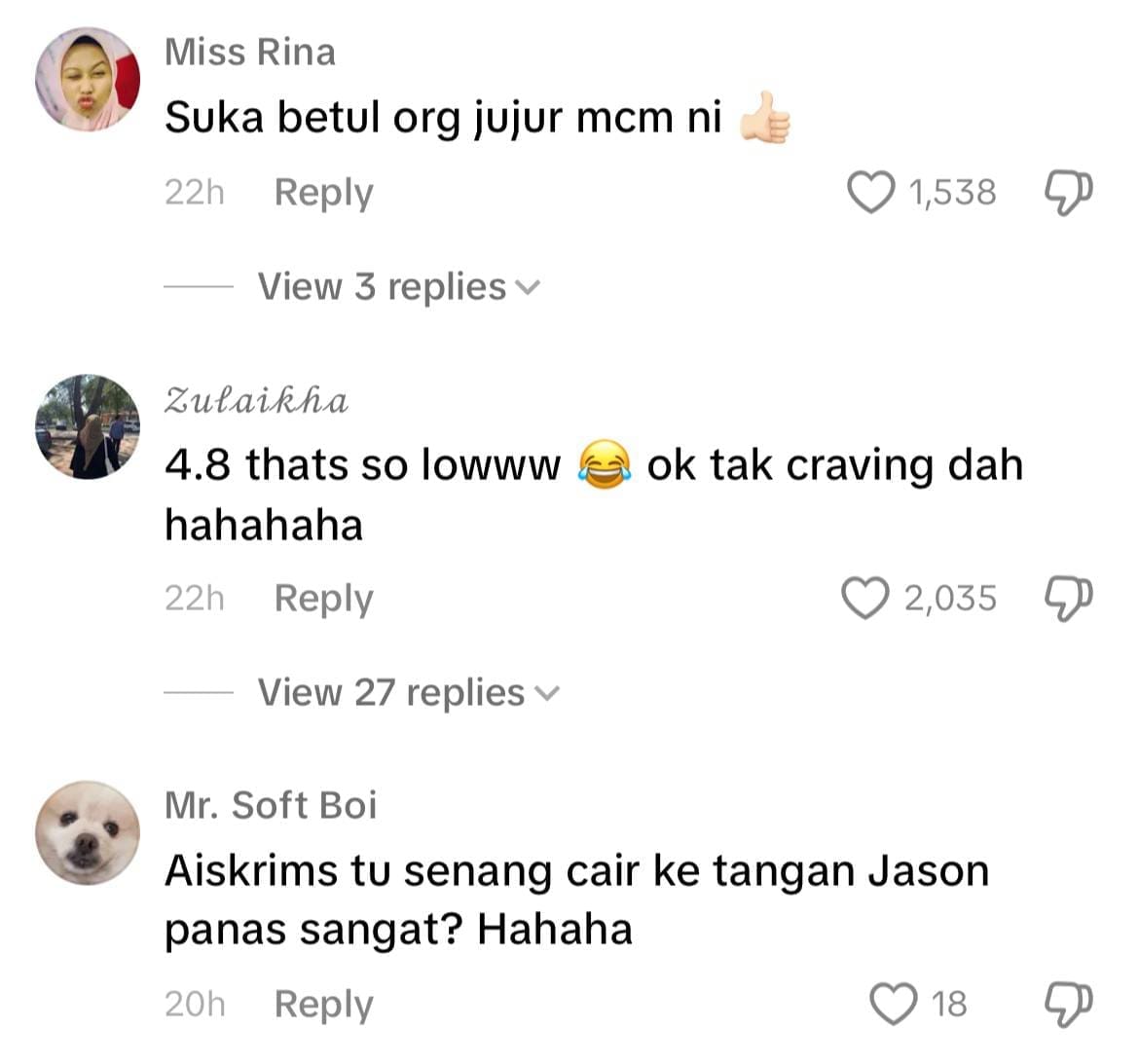This screenshot has height=1064, width=1139.
Task: Expand View 27 replies
Action: tap(409, 693)
